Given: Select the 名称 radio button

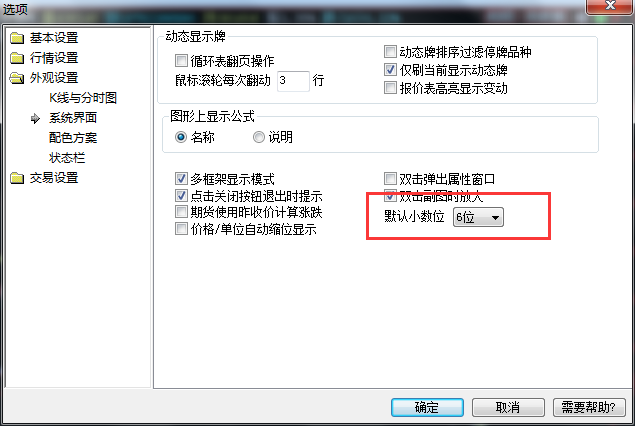Looking at the screenshot, I should click(x=181, y=137).
